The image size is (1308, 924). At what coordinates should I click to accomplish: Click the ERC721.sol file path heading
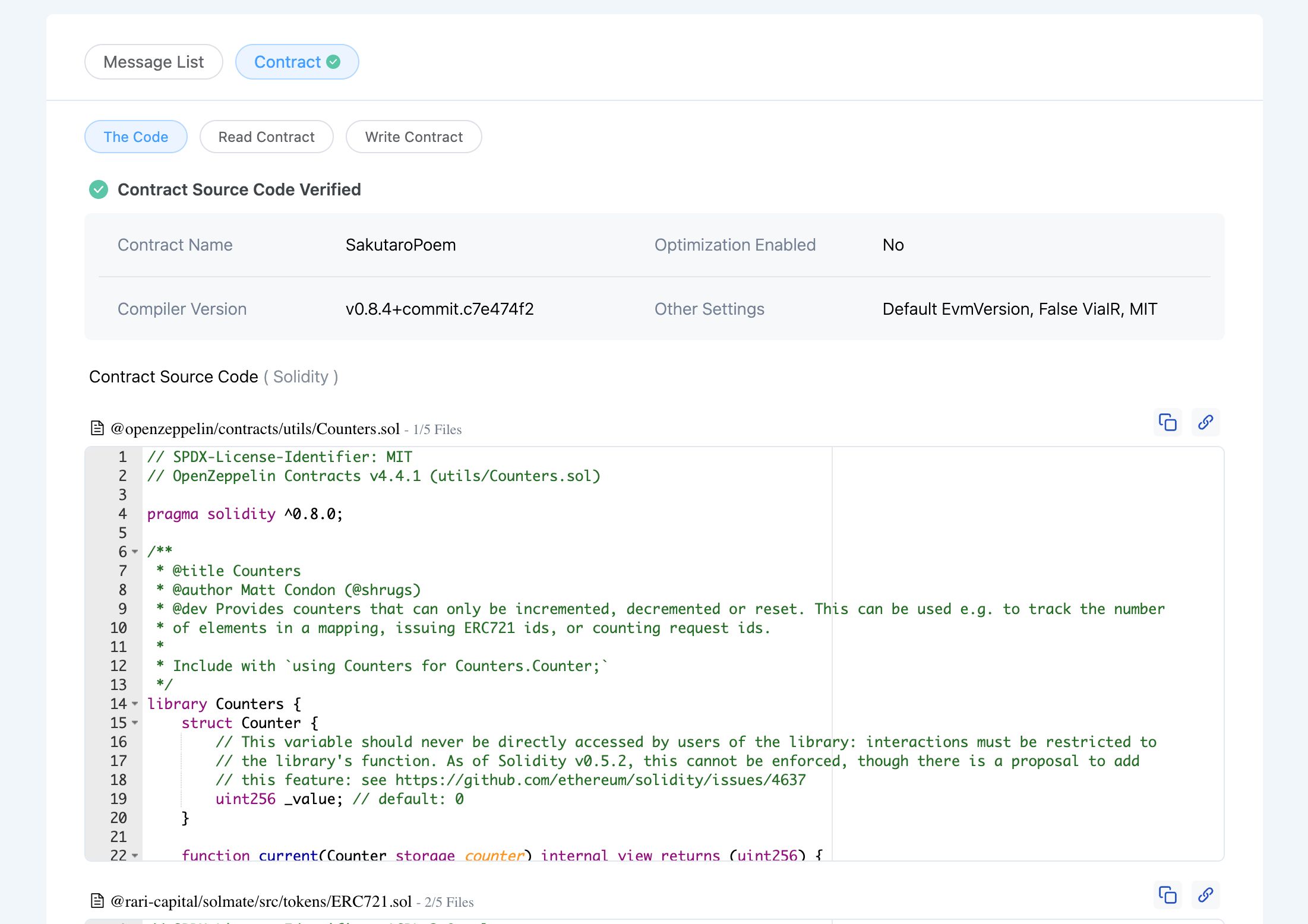tap(261, 901)
